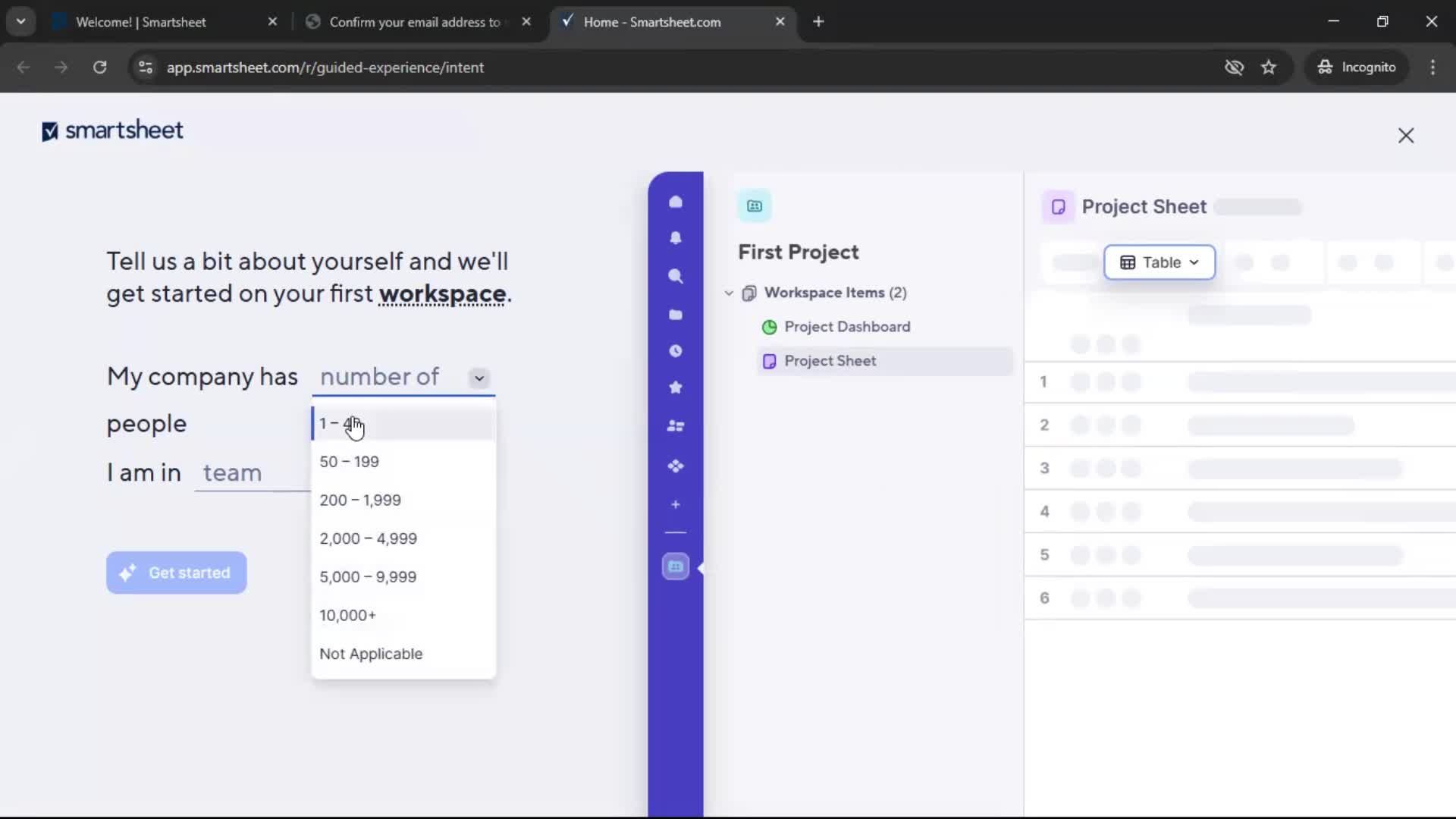Bookmark the page via the star icon
Image resolution: width=1456 pixels, height=819 pixels.
point(1269,67)
